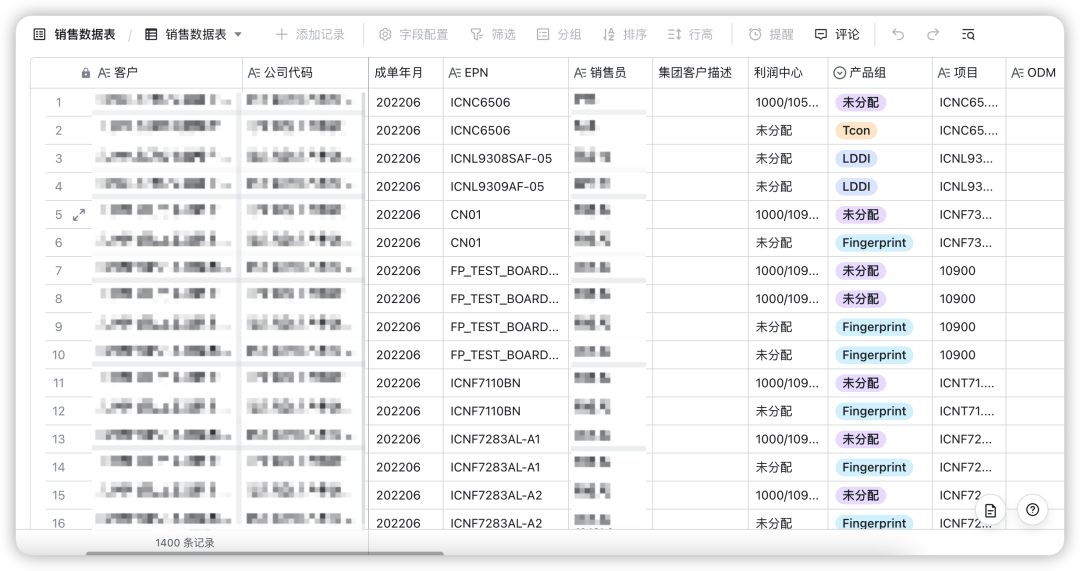Open the document icon button near bottom right
The width and height of the screenshot is (1080, 571).
[x=990, y=510]
